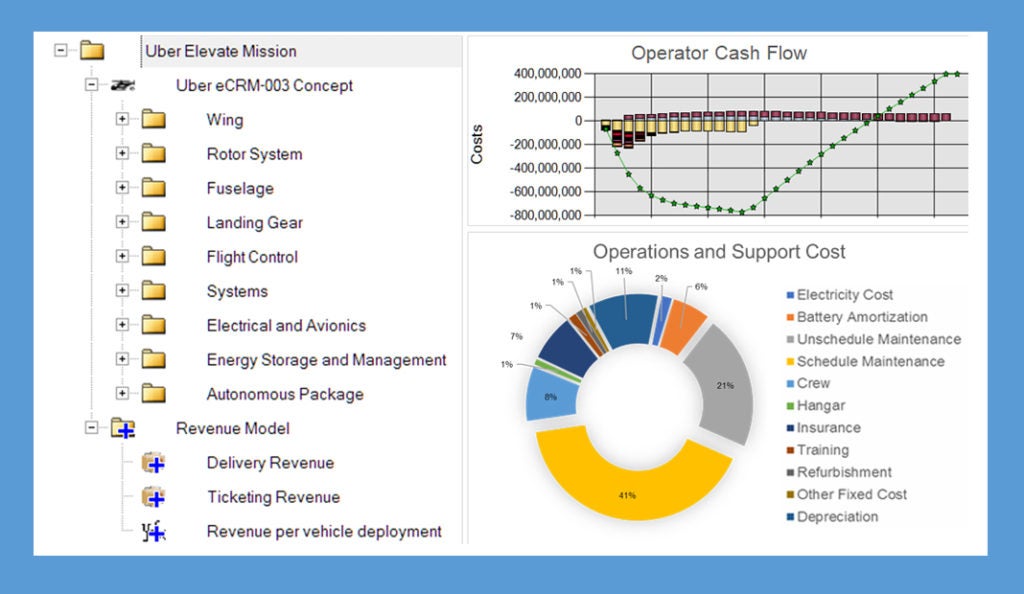Click the Ticketing Revenue icon
This screenshot has width=1024, height=594.
153,497
